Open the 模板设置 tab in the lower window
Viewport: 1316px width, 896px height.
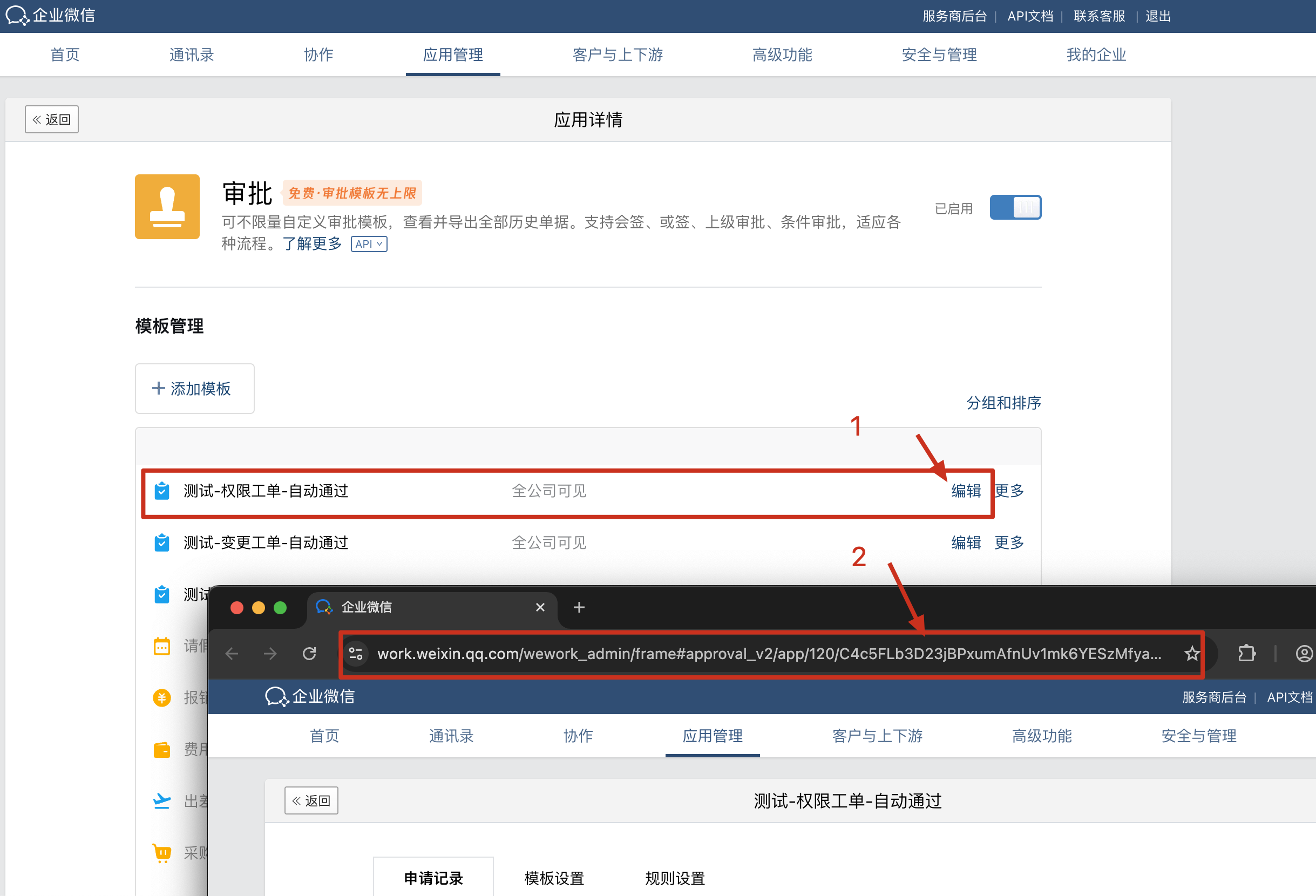554,878
